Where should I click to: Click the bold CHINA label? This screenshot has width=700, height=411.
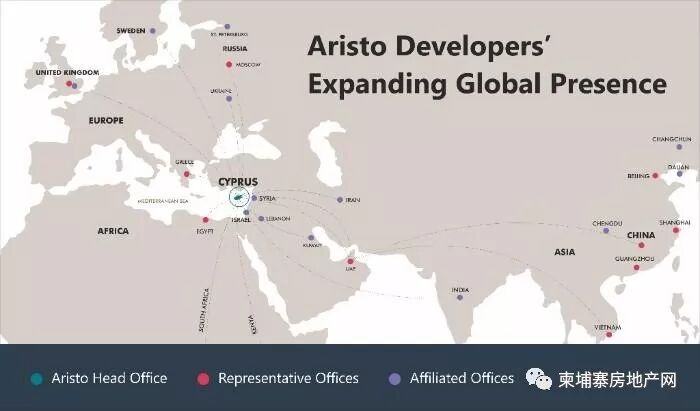(641, 235)
